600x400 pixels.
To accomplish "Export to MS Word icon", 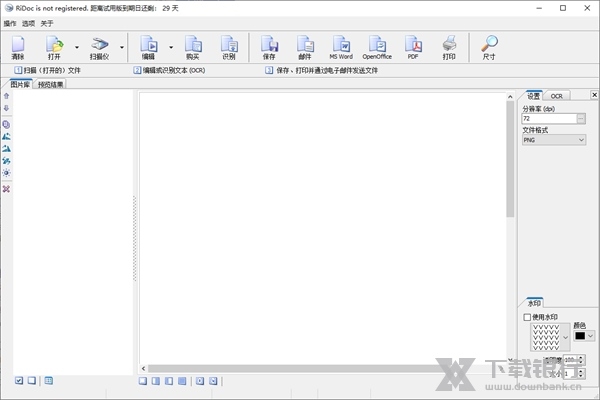I will pyautogui.click(x=341, y=47).
